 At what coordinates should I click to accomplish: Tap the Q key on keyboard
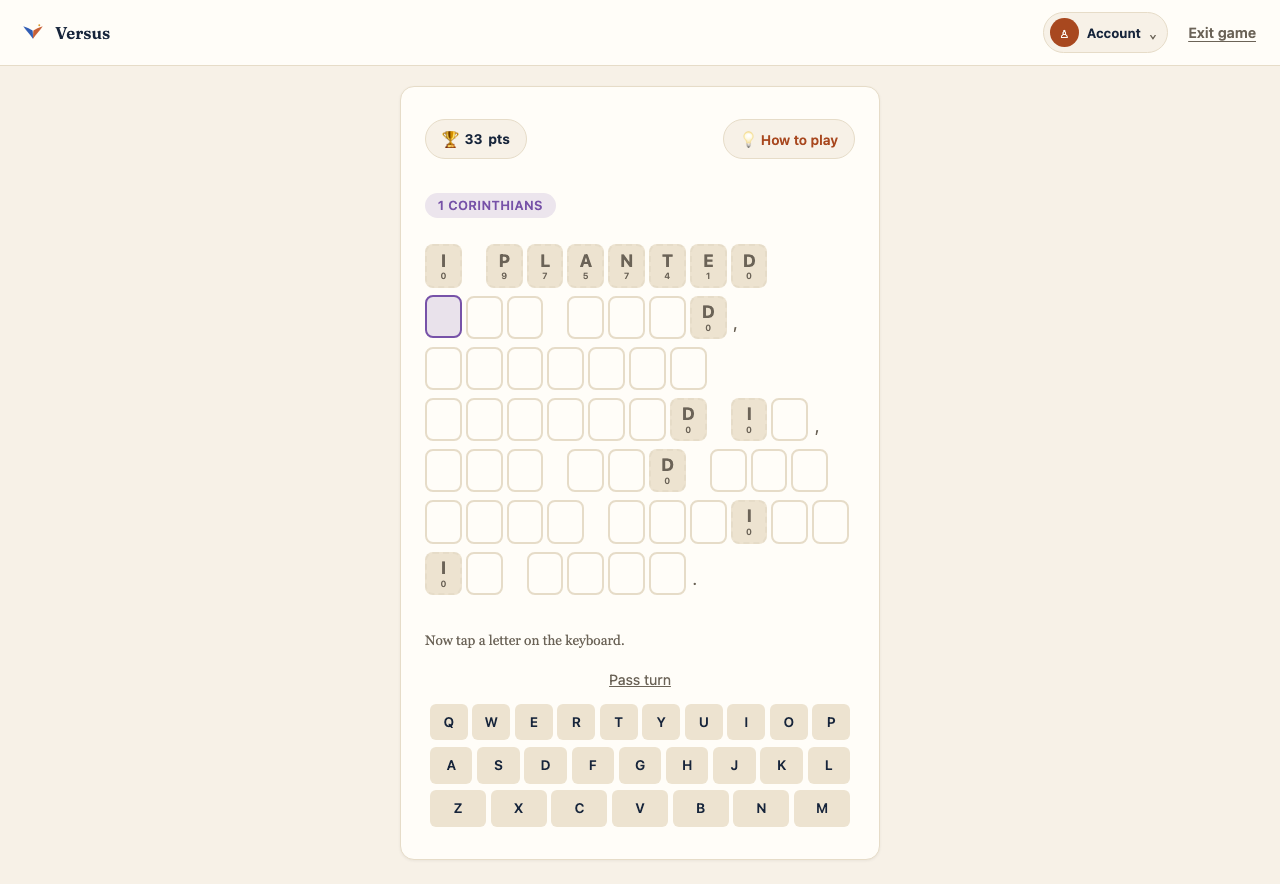[449, 722]
